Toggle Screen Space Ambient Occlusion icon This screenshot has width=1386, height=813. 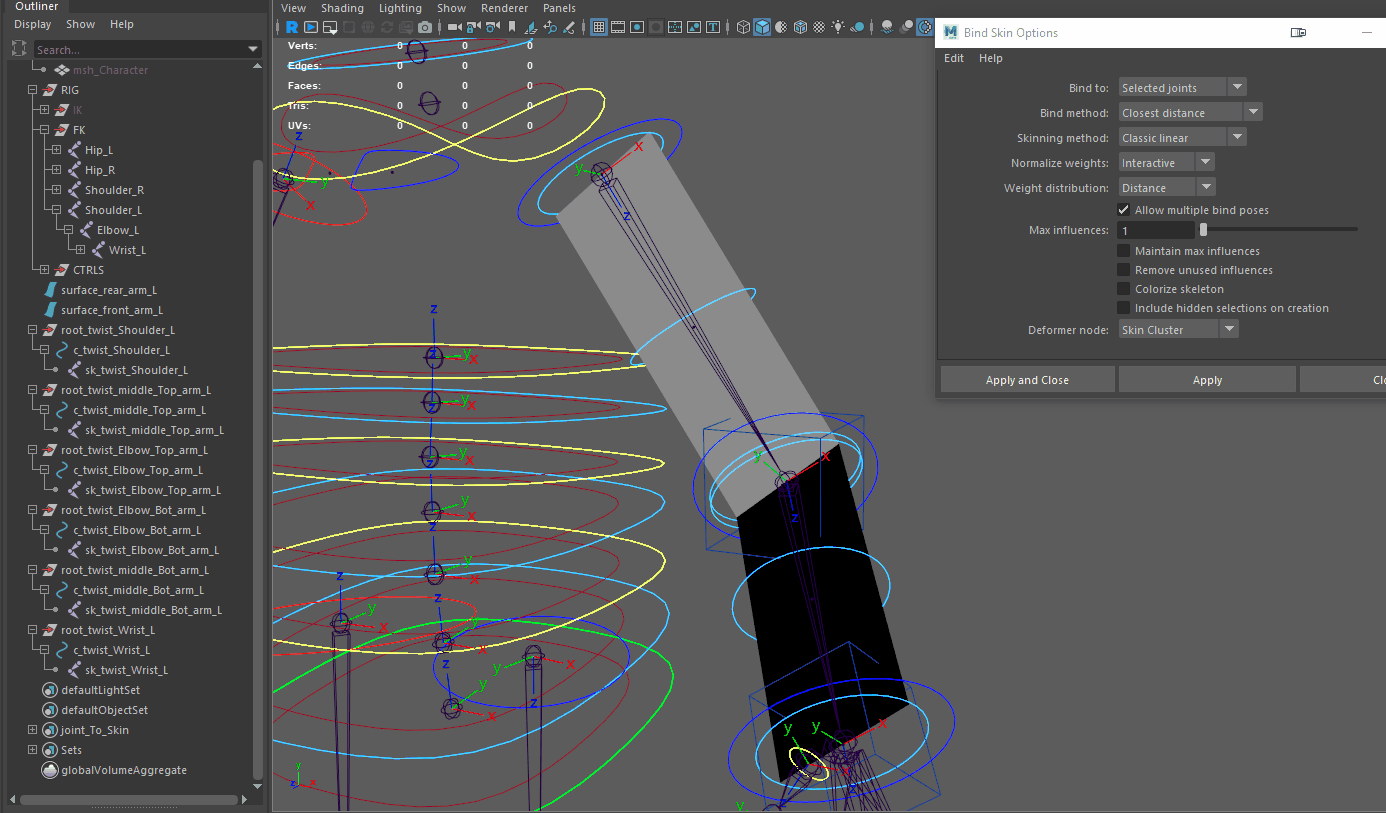887,27
